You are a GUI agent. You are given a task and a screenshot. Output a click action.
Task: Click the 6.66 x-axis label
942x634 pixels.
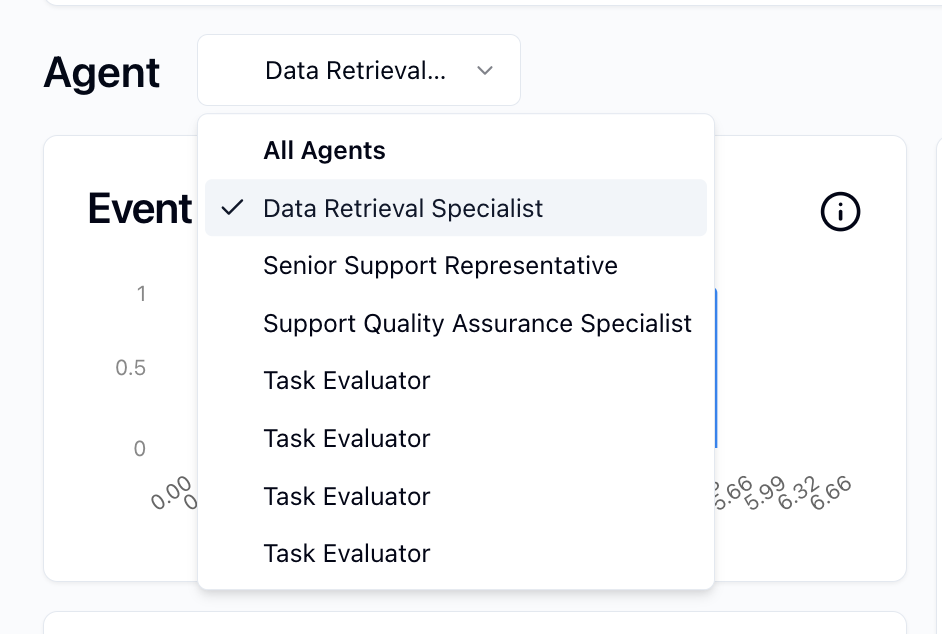point(831,494)
